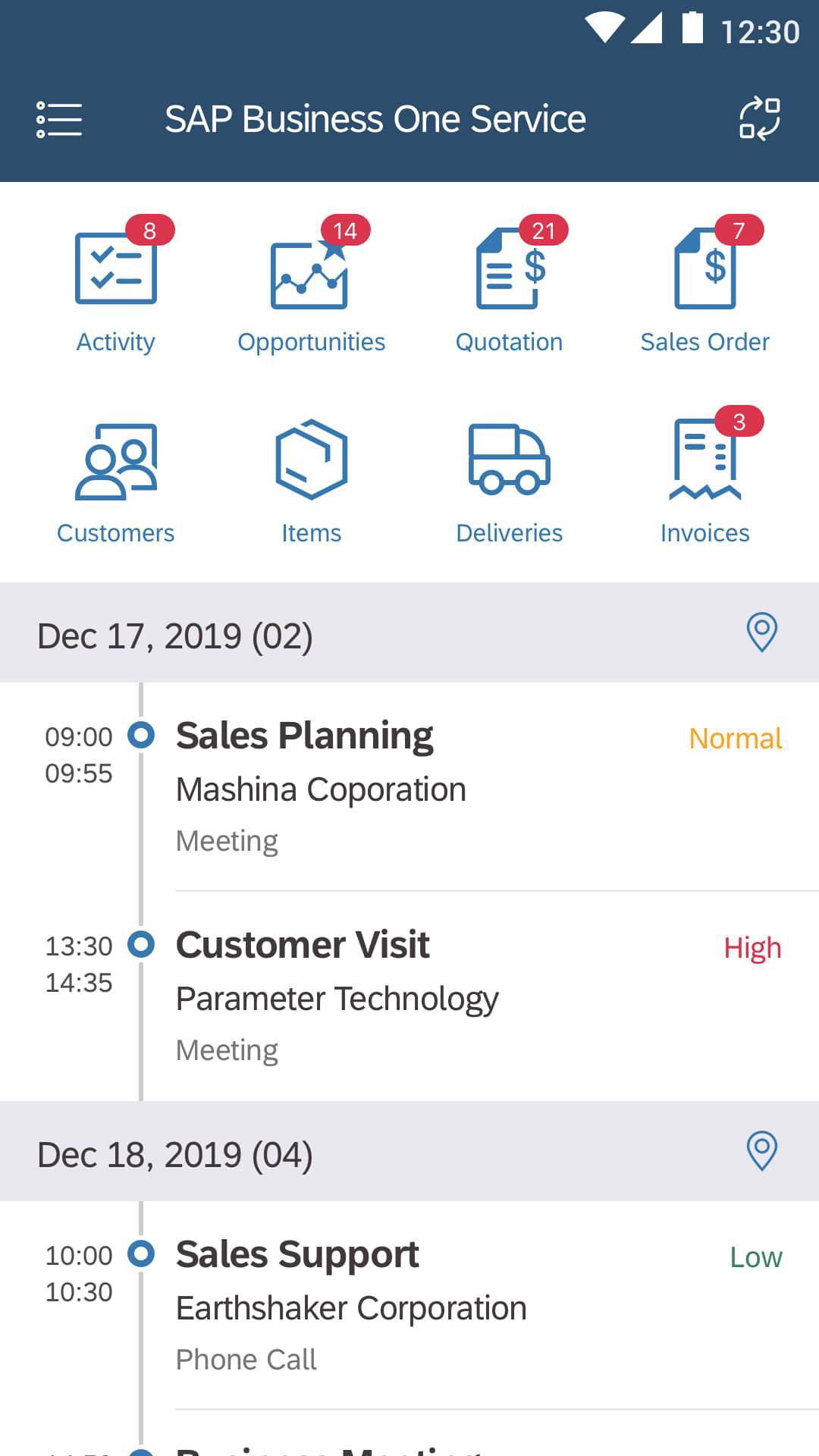Show map for Dec 17, 2019
Image resolution: width=819 pixels, height=1456 pixels.
pos(761,632)
